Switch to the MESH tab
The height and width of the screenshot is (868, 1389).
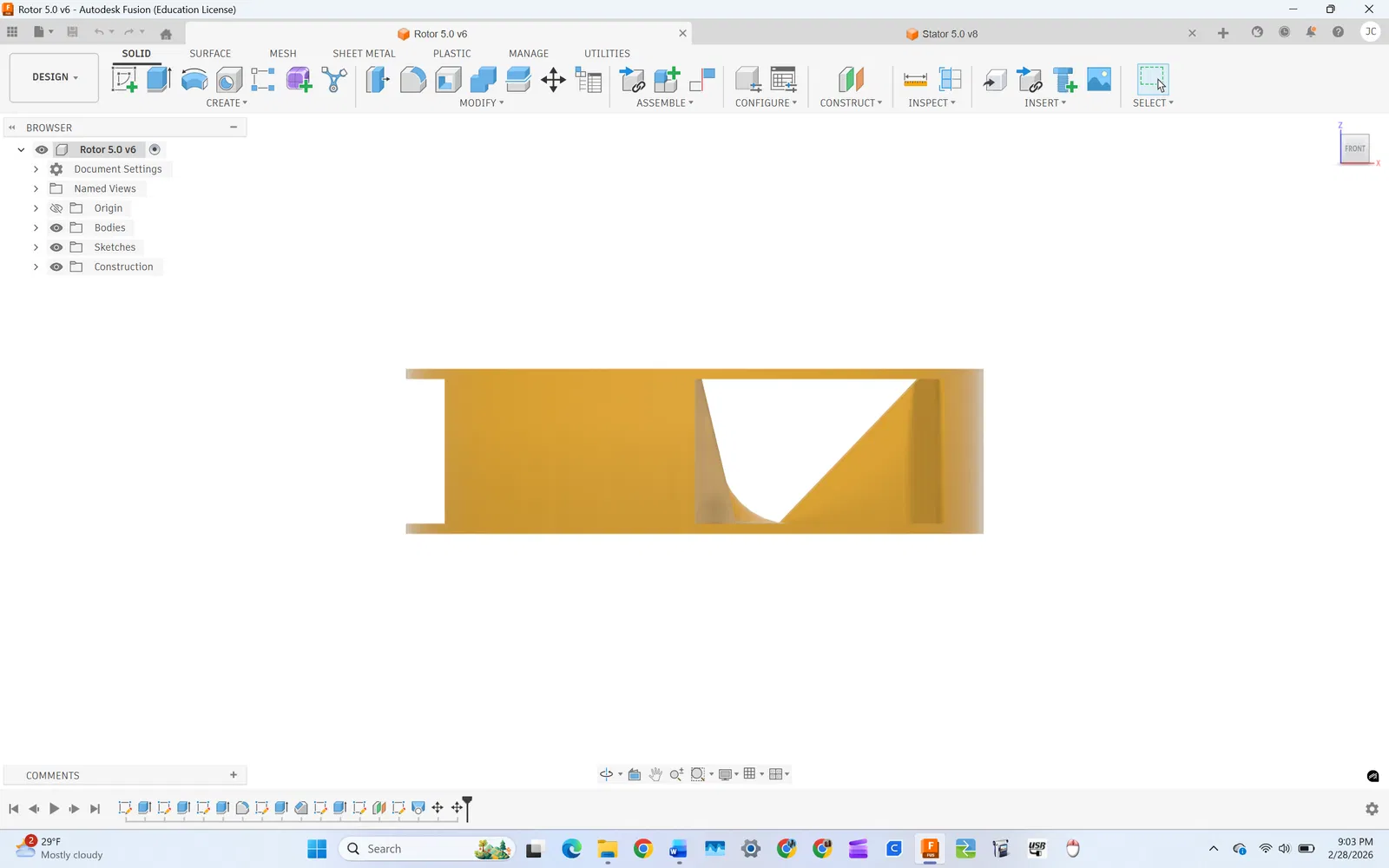283,54
